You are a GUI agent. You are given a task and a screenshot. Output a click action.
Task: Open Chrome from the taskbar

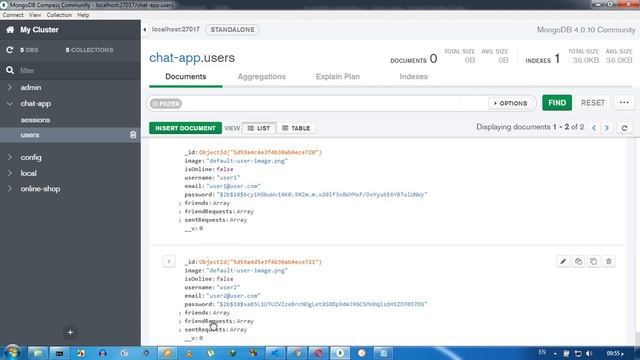coord(297,353)
